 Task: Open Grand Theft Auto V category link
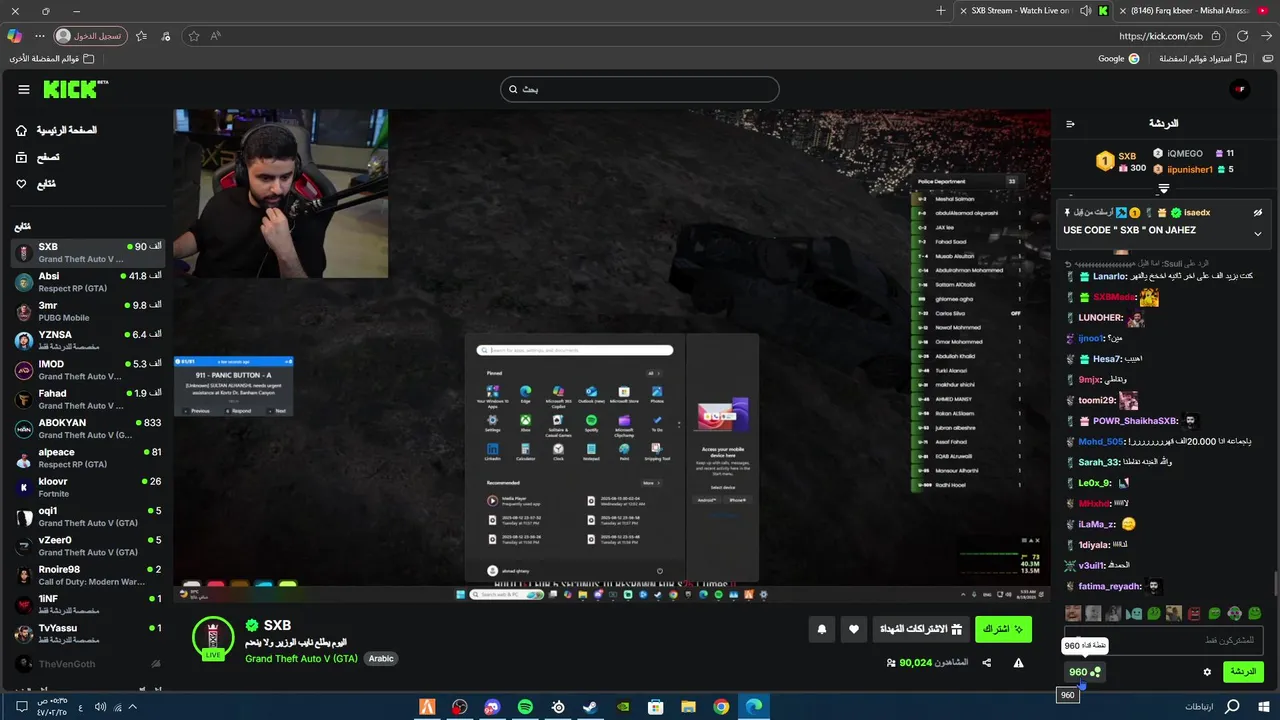pos(301,659)
